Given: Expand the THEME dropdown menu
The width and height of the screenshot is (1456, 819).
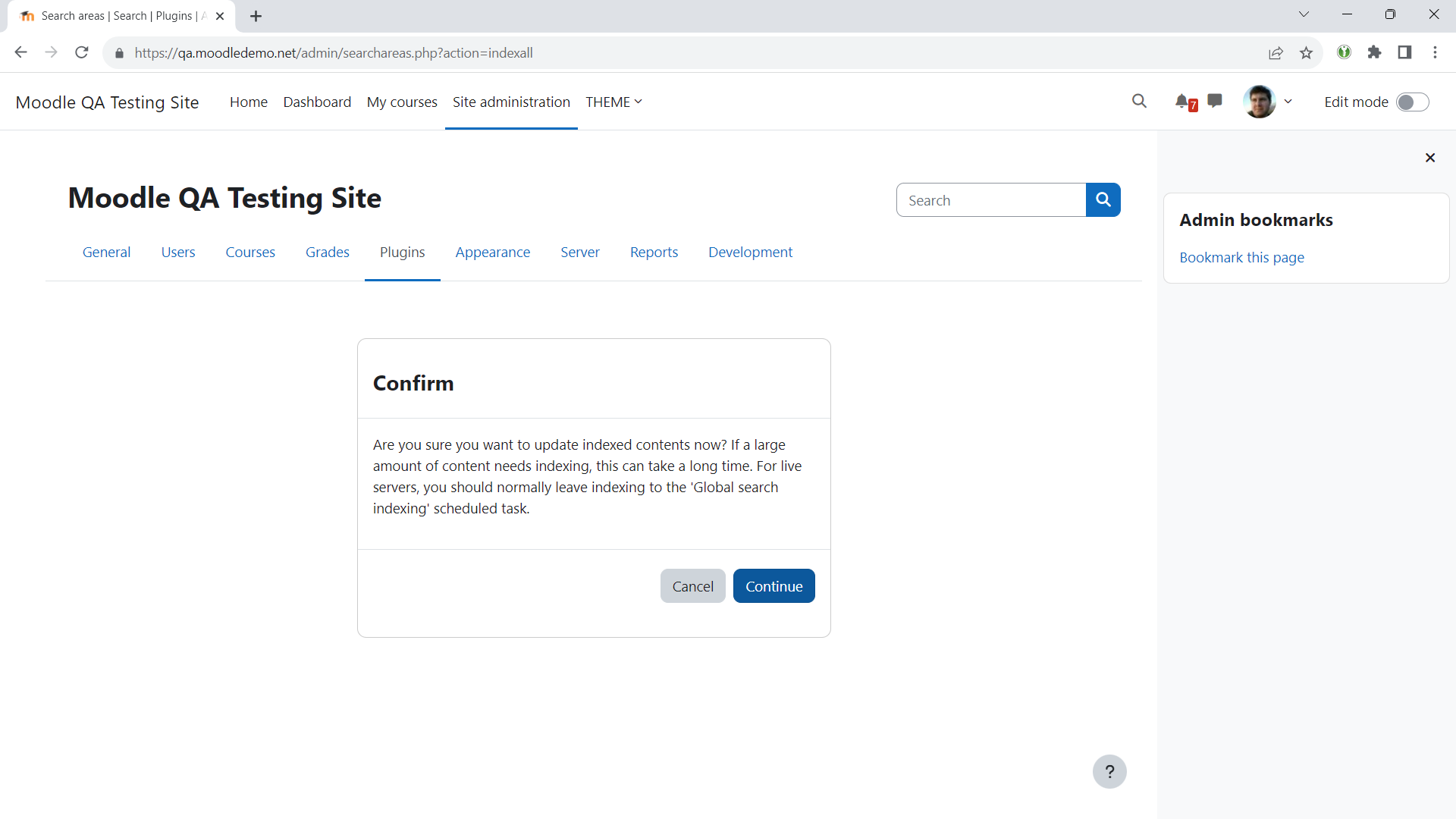Looking at the screenshot, I should click(613, 102).
